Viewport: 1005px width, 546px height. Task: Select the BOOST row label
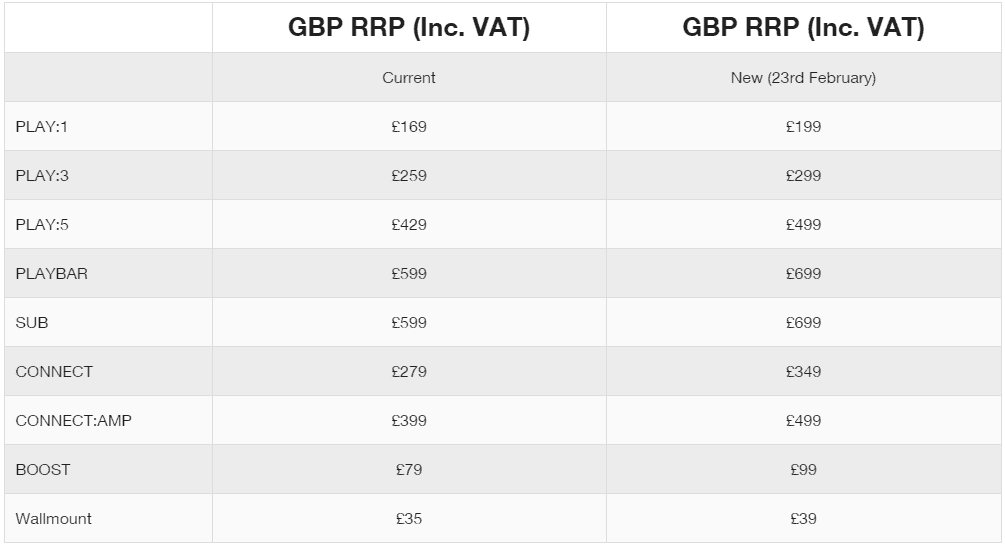tap(42, 470)
